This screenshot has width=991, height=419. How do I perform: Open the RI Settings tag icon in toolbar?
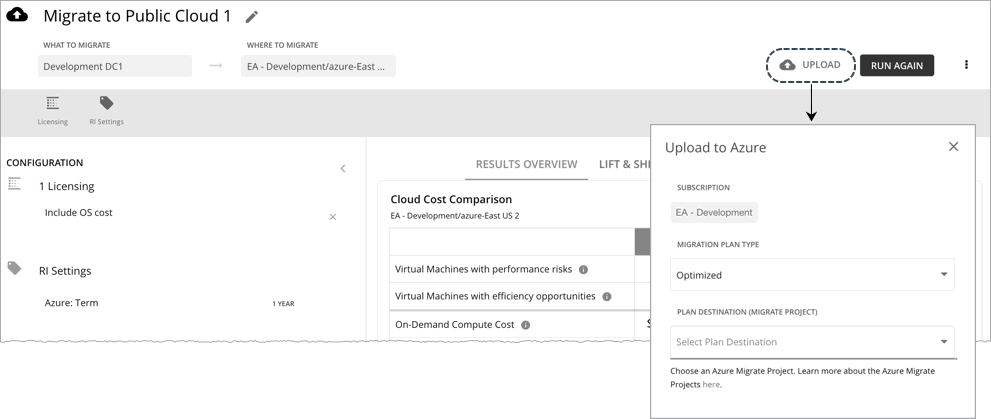point(106,109)
